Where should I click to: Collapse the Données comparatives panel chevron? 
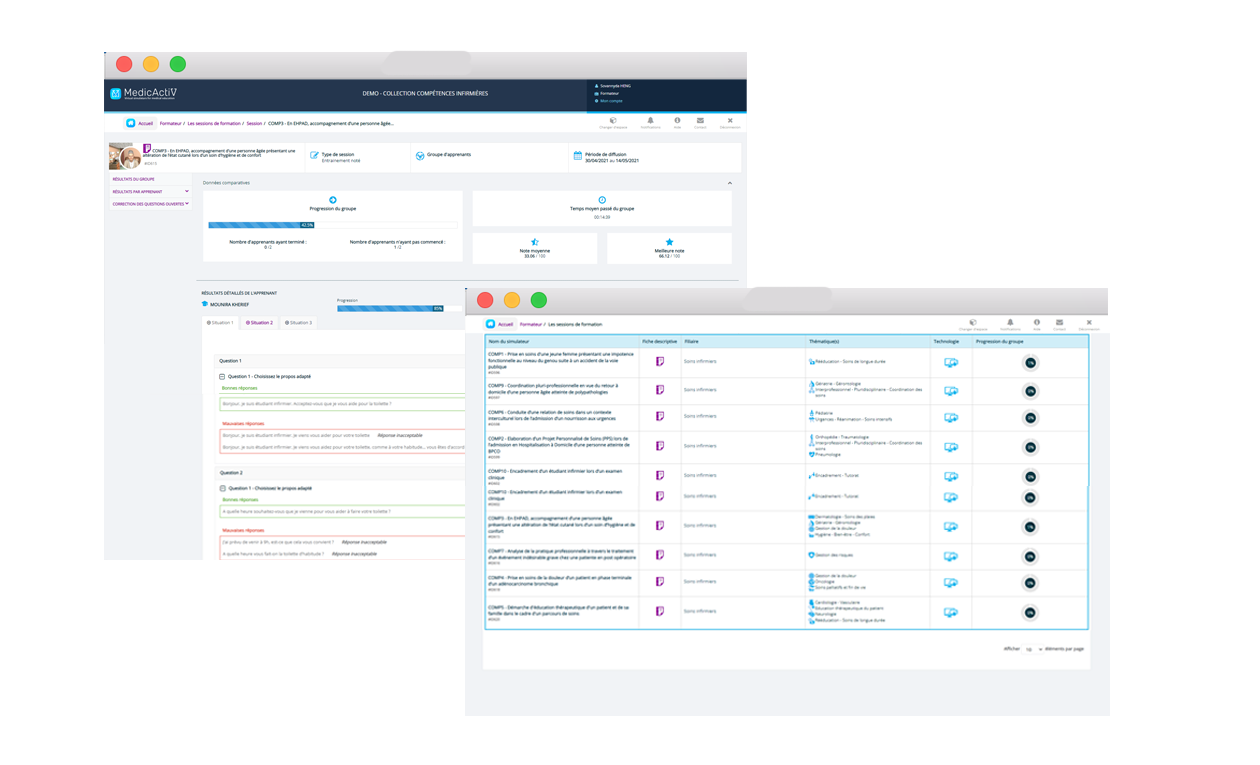729,183
